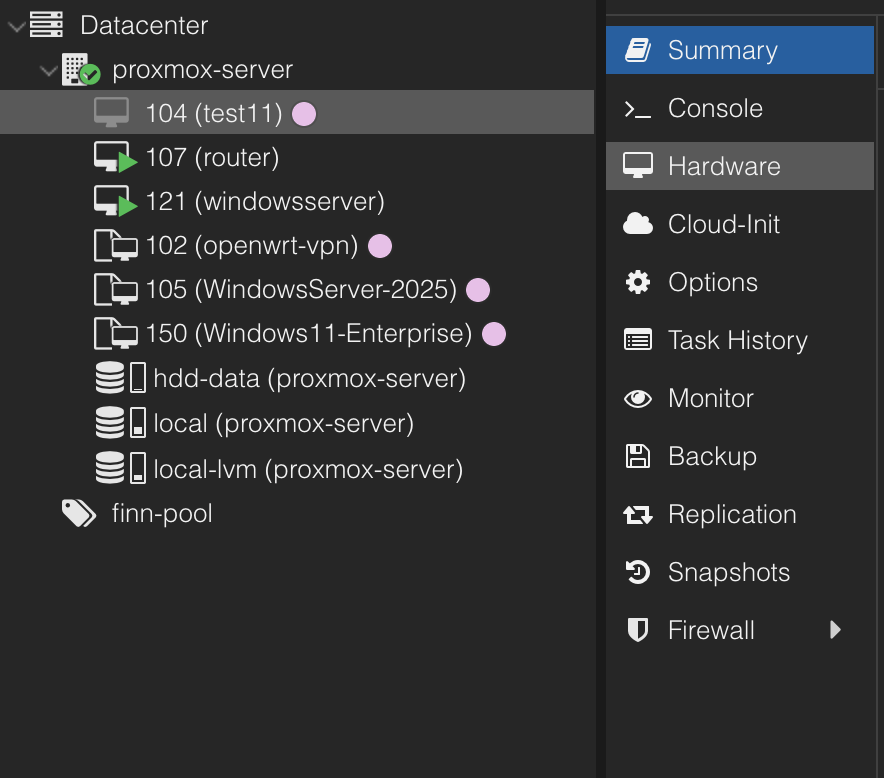
Task: Collapse the proxmox-server tree chevron
Action: (x=47, y=71)
